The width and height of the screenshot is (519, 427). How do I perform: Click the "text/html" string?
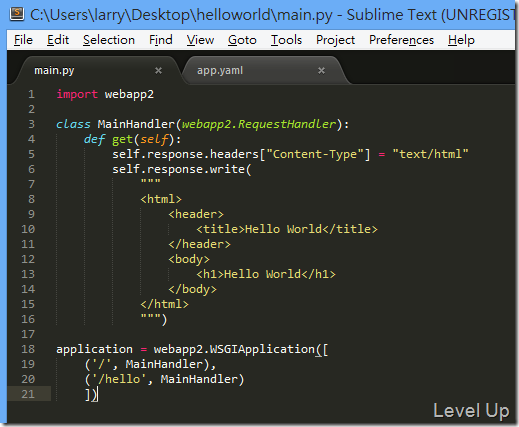(x=430, y=154)
